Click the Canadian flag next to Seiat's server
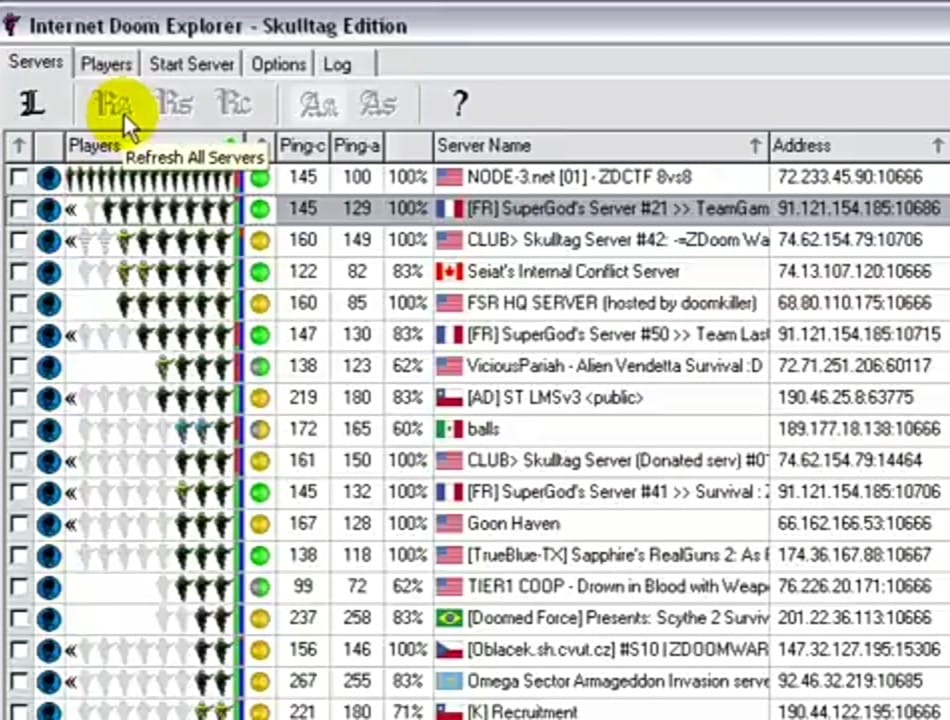Screen dimensions: 950x720 point(449,272)
